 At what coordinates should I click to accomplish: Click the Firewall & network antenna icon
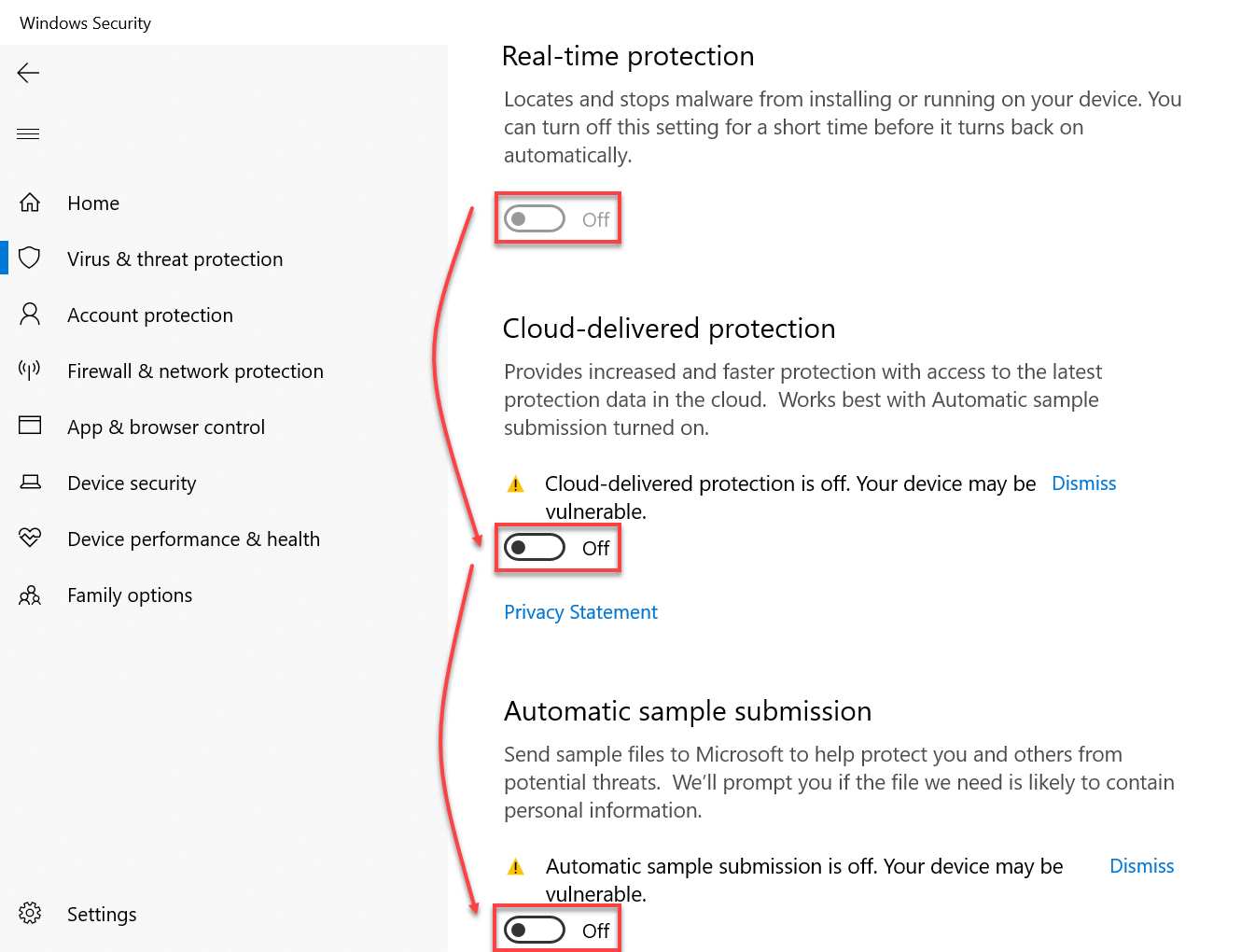pos(30,371)
